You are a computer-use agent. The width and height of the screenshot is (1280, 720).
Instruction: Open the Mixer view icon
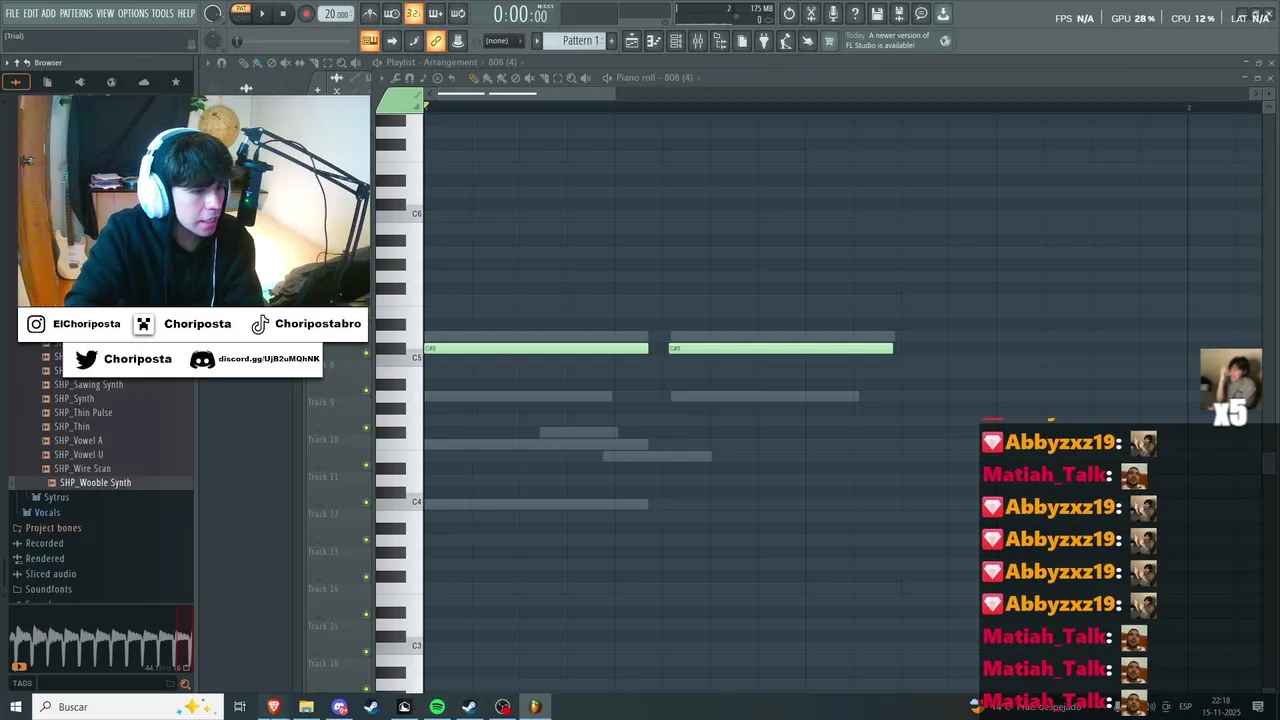point(698,41)
